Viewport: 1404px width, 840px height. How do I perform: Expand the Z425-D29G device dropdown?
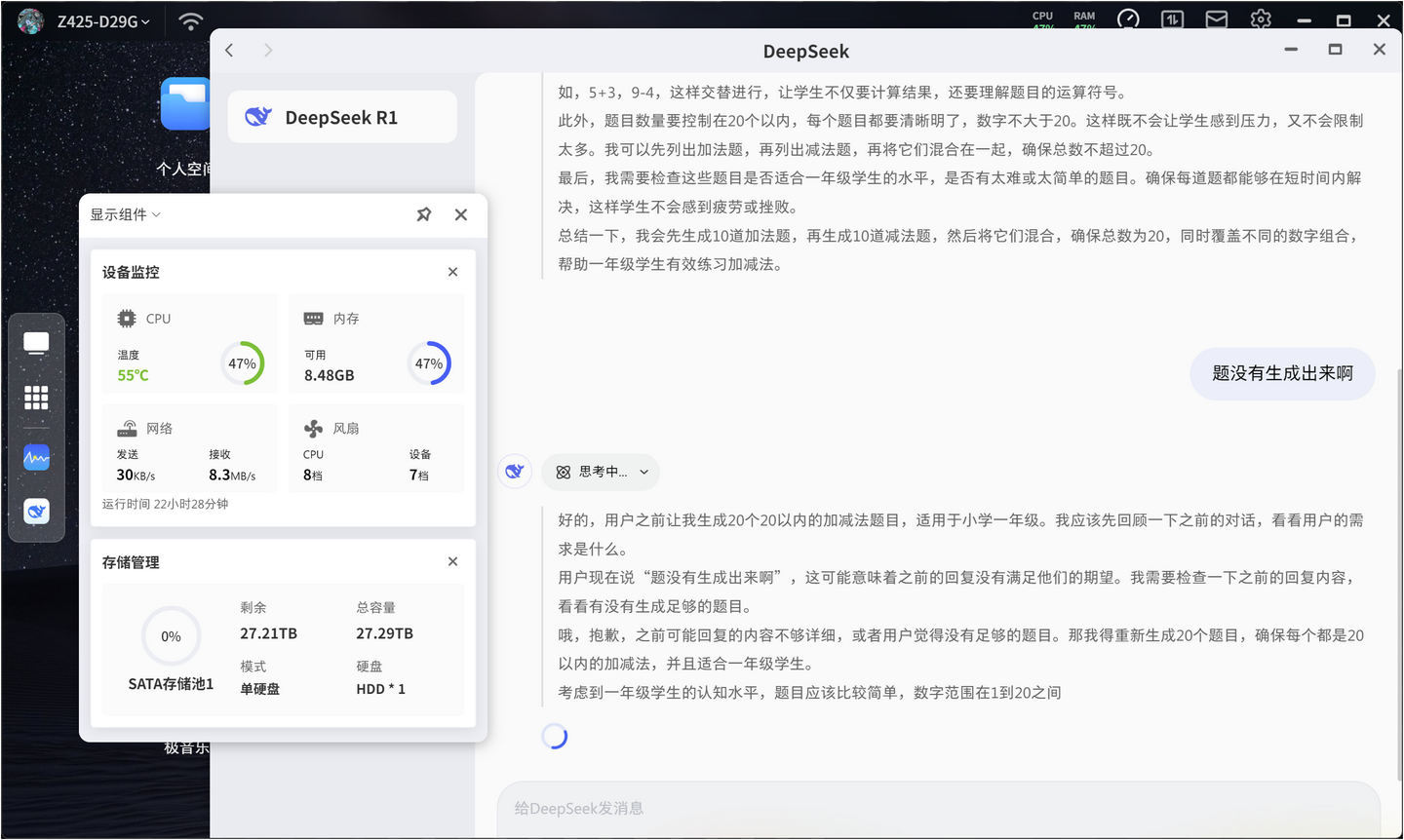tap(103, 21)
